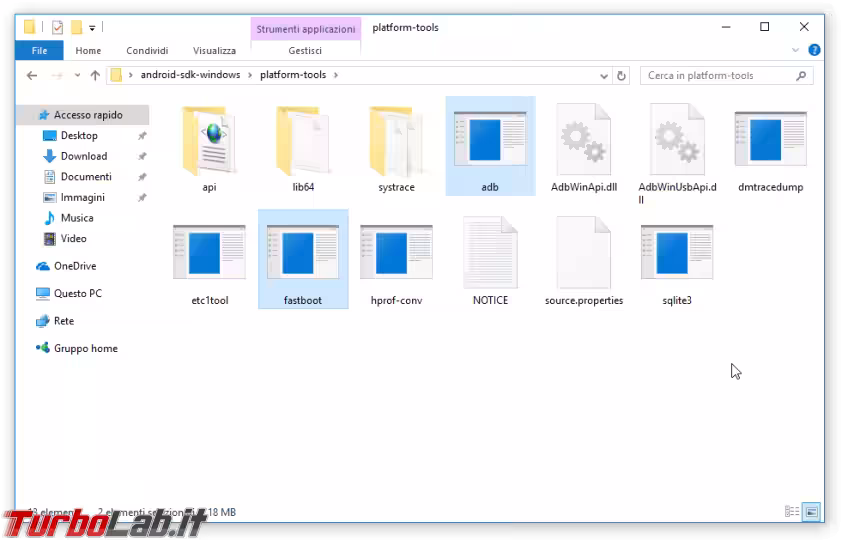Click the folder icon in address bar
This screenshot has height=540, width=842.
(x=117, y=75)
